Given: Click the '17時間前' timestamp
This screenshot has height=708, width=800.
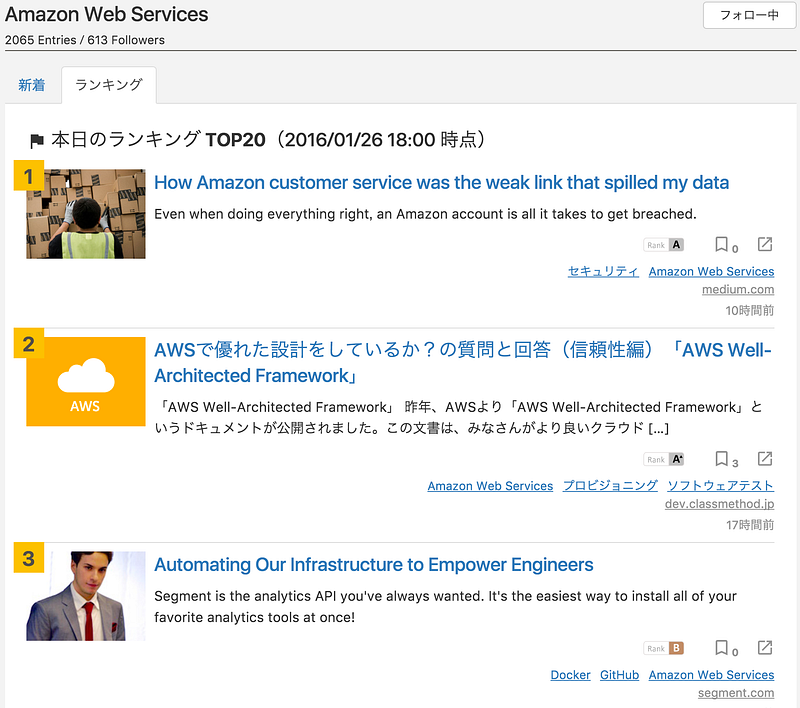Looking at the screenshot, I should click(x=749, y=525).
